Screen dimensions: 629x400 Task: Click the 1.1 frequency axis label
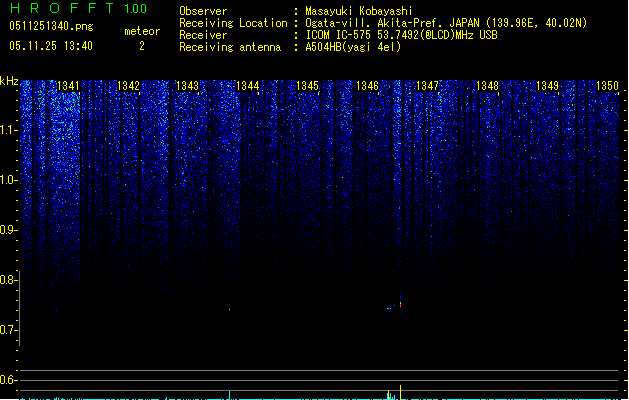click(8, 130)
